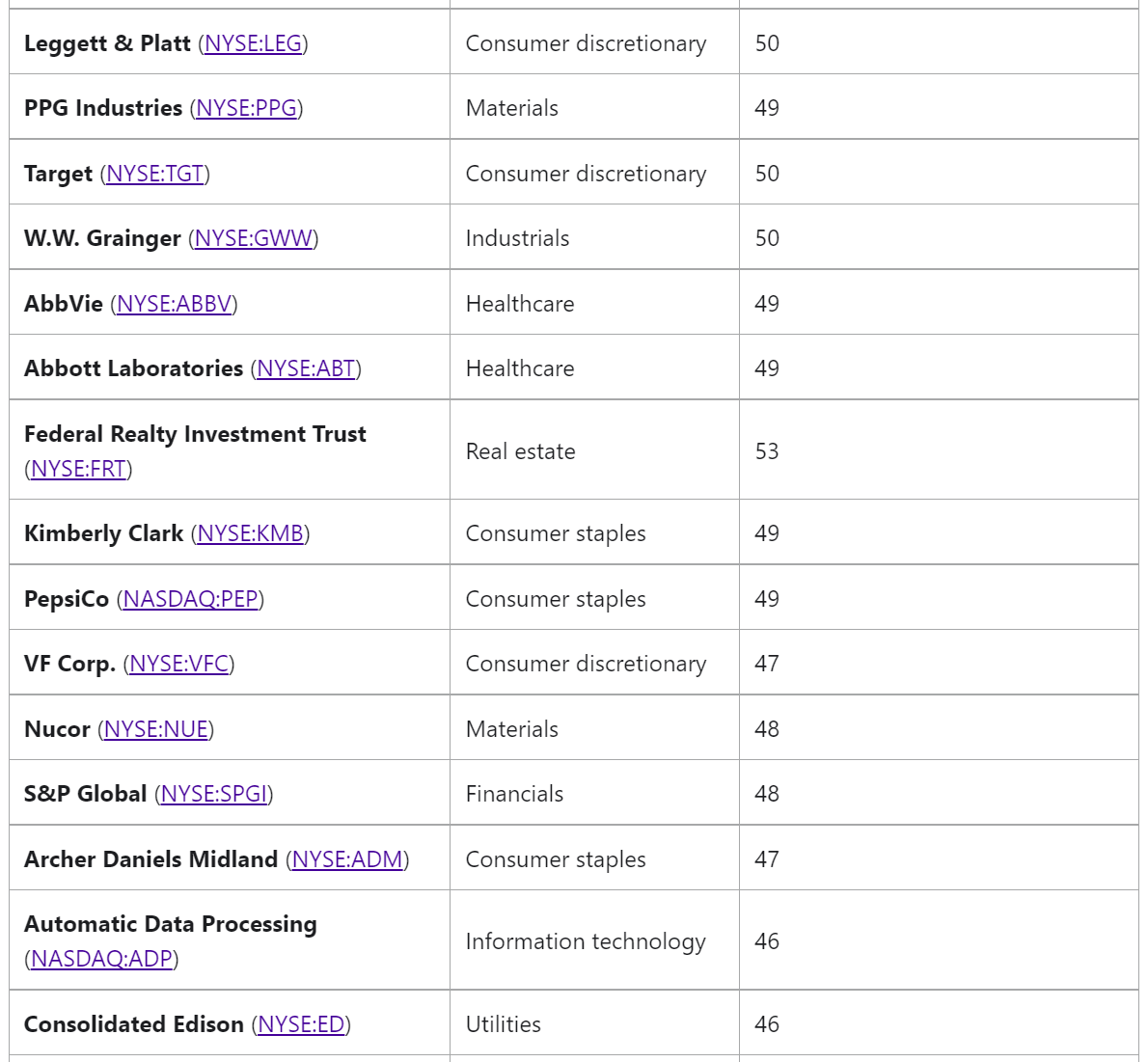
Task: Visit the NYSE:ABT Abbott Laboratories link
Action: 306,368
